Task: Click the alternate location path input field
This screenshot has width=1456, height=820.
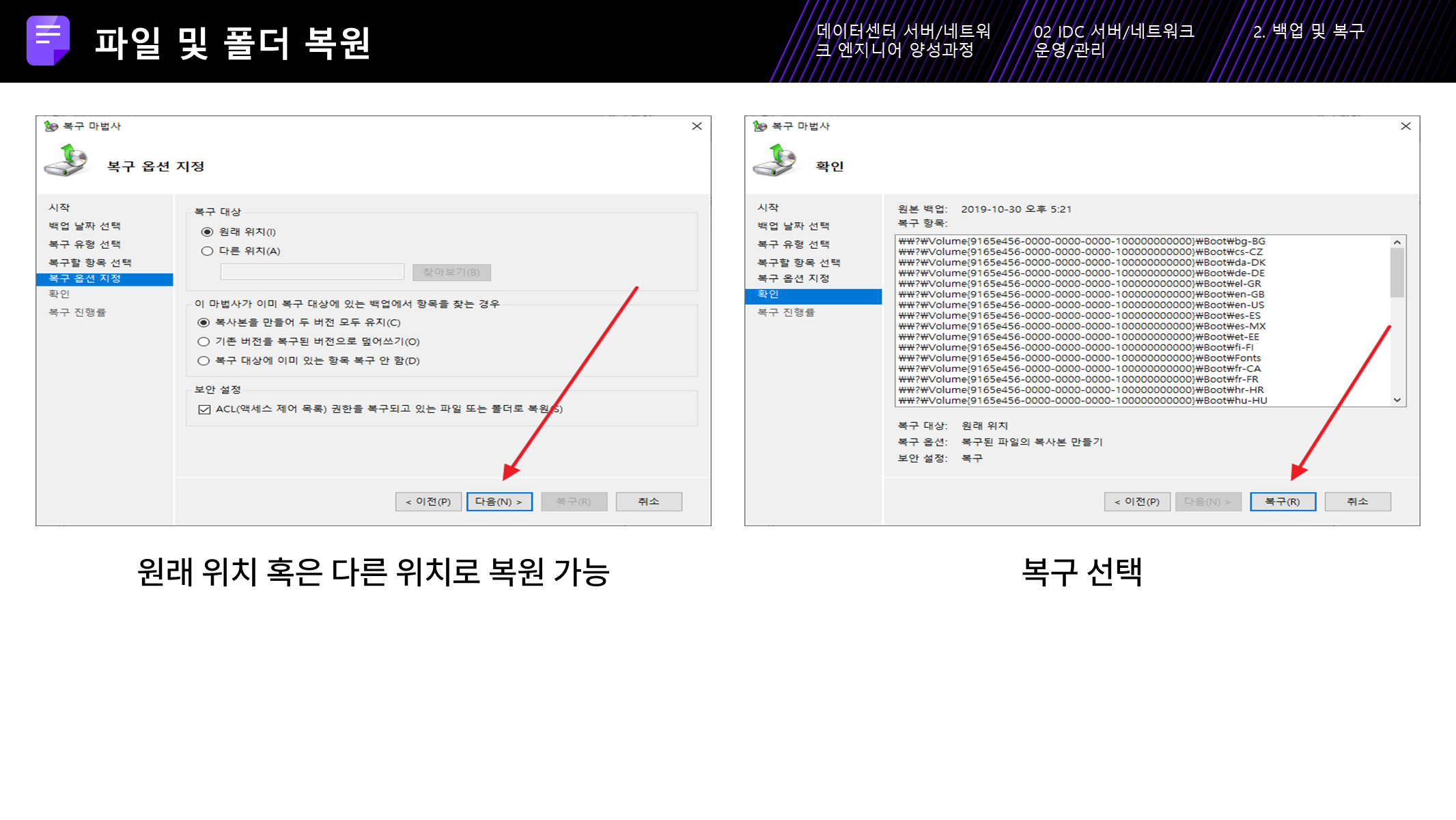Action: point(312,272)
